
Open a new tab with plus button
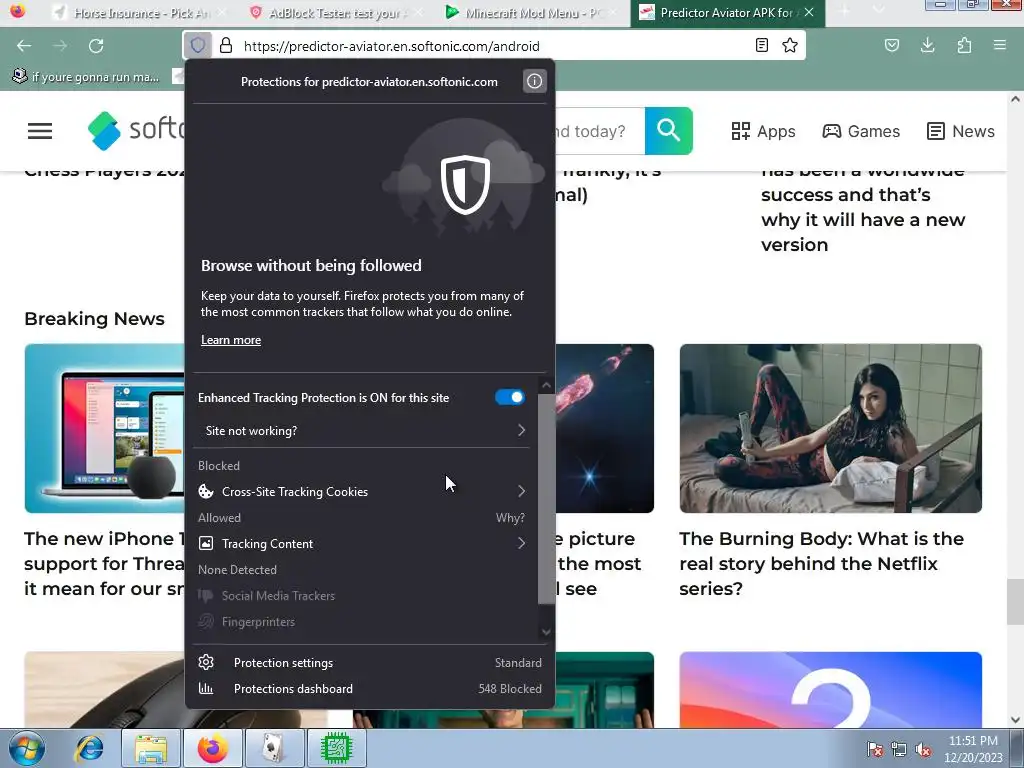(x=845, y=11)
